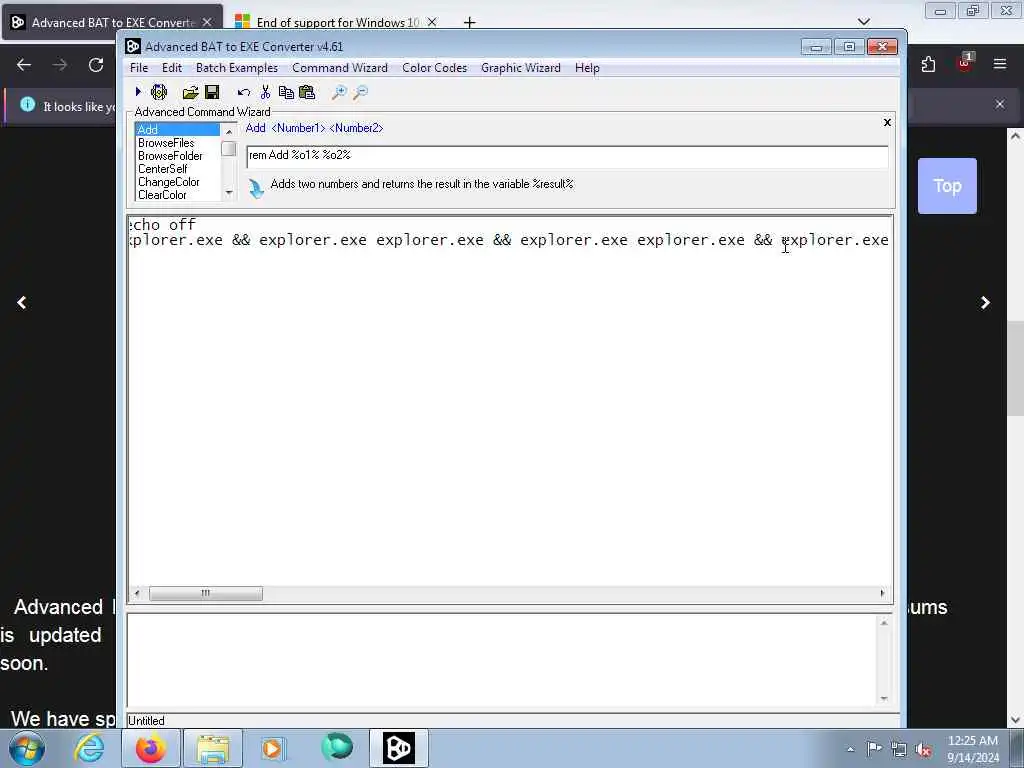Click the 'echo off' line in editor
The width and height of the screenshot is (1024, 768).
[x=163, y=225]
